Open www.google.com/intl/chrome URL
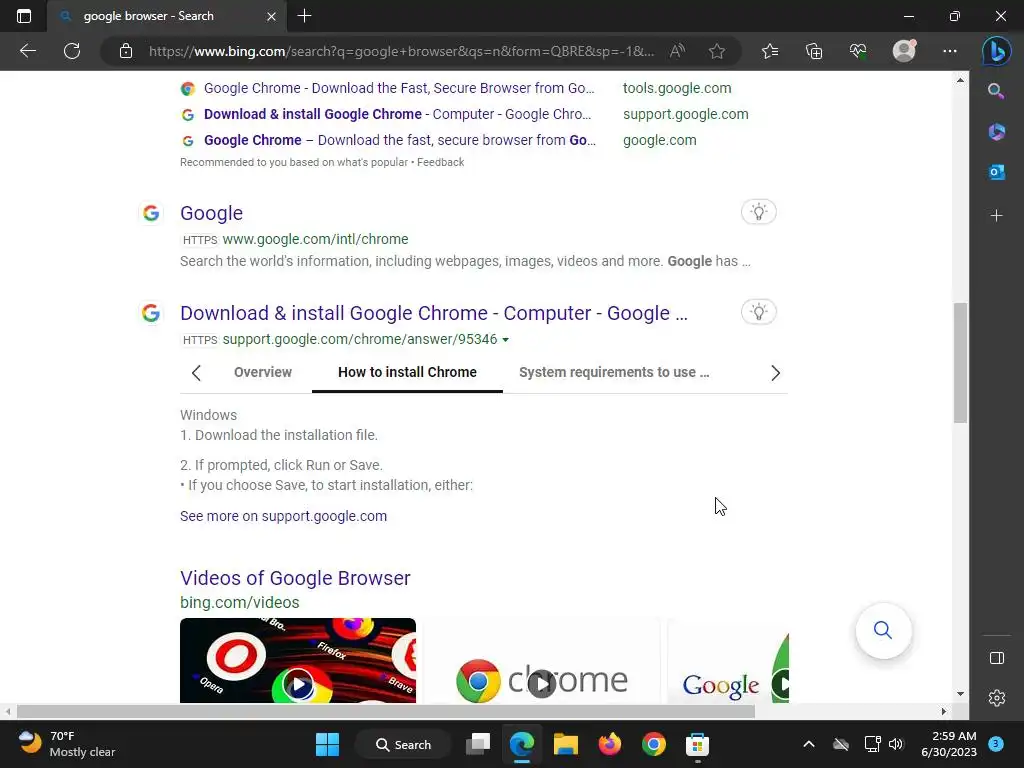The height and width of the screenshot is (768, 1024). click(x=315, y=240)
